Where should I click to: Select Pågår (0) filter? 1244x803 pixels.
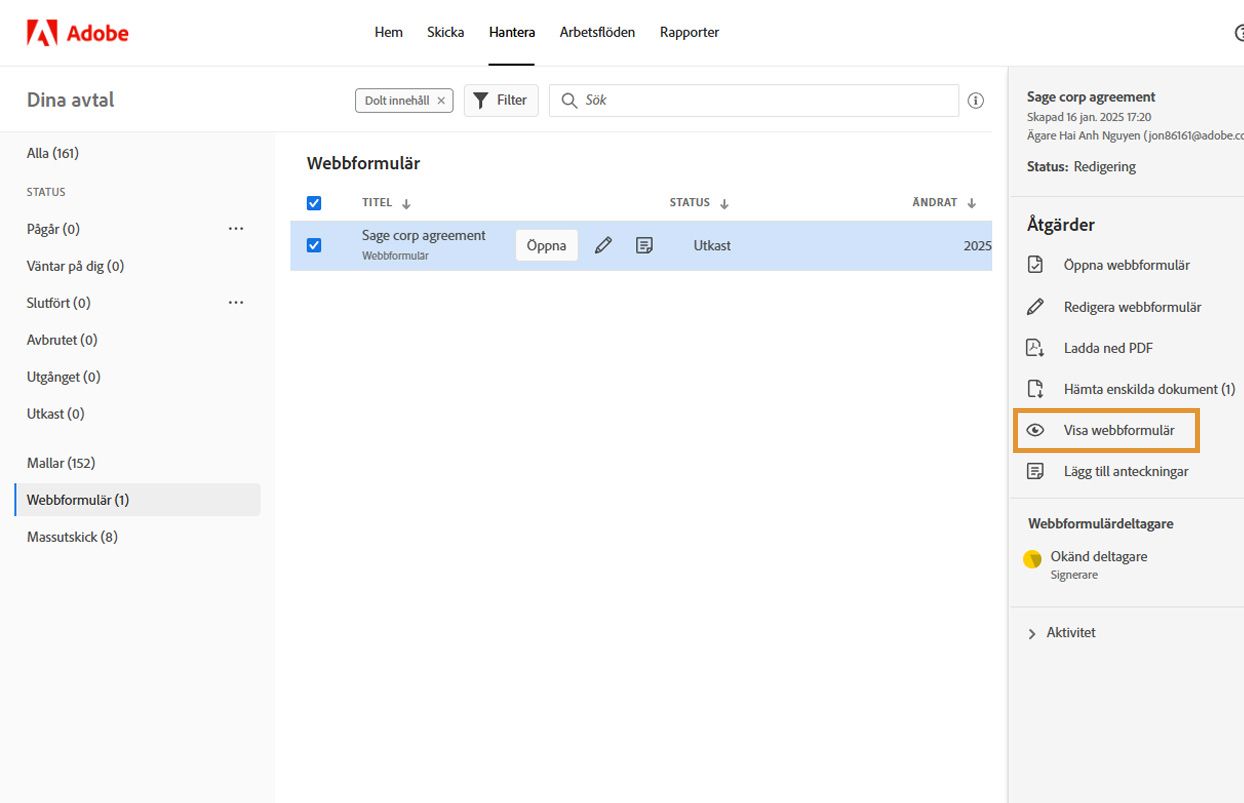coord(53,229)
